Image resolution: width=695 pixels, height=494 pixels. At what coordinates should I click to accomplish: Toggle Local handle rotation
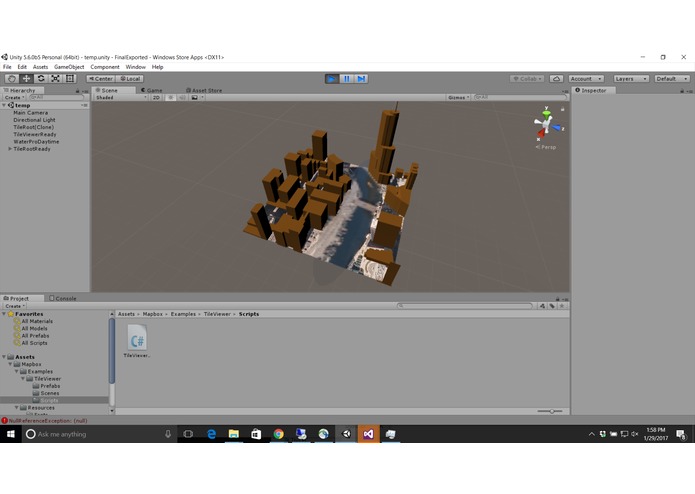point(130,78)
